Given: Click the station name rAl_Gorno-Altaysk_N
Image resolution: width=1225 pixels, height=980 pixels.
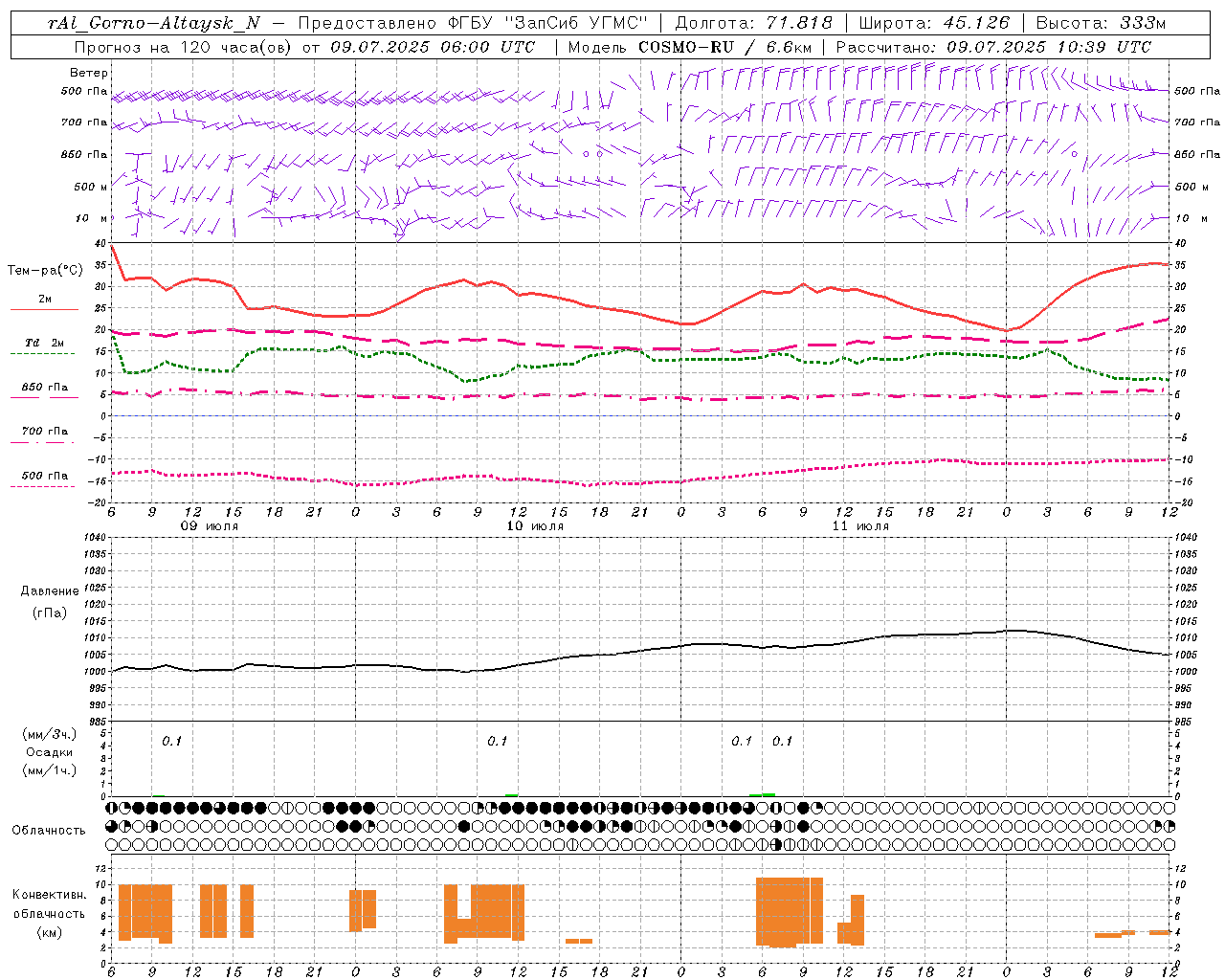Looking at the screenshot, I should pos(153,23).
